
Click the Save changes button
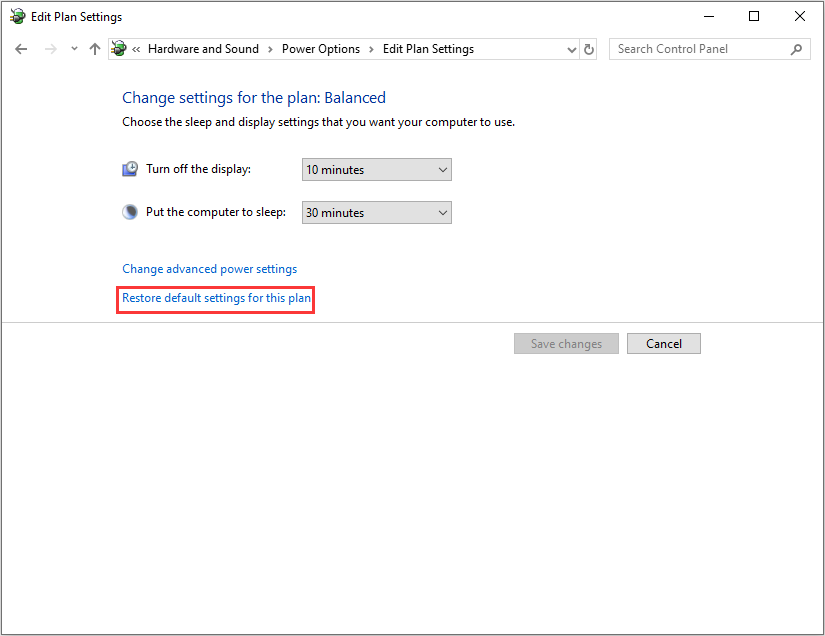tap(566, 344)
